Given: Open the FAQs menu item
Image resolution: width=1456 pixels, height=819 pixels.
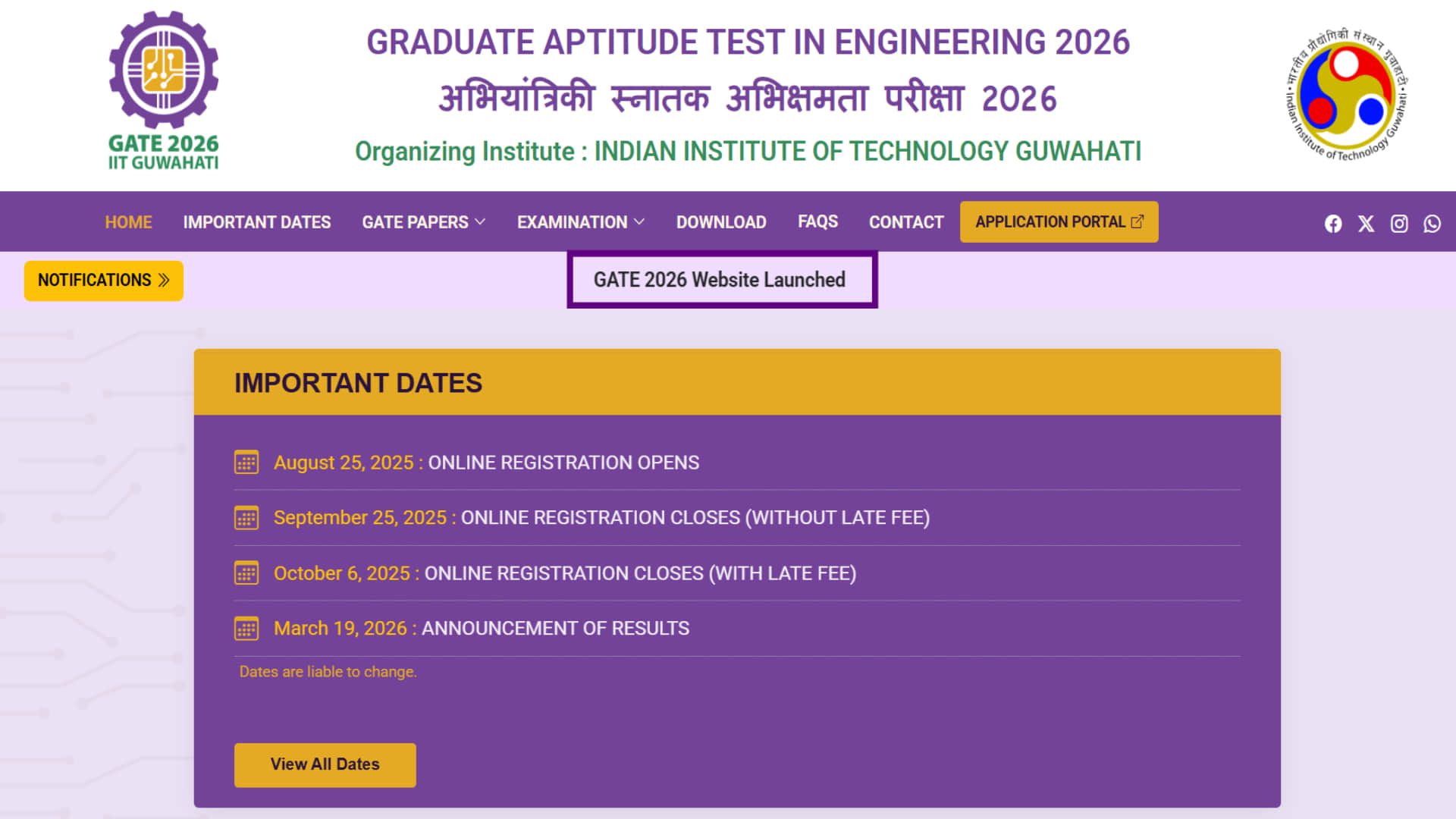Looking at the screenshot, I should click(x=817, y=221).
